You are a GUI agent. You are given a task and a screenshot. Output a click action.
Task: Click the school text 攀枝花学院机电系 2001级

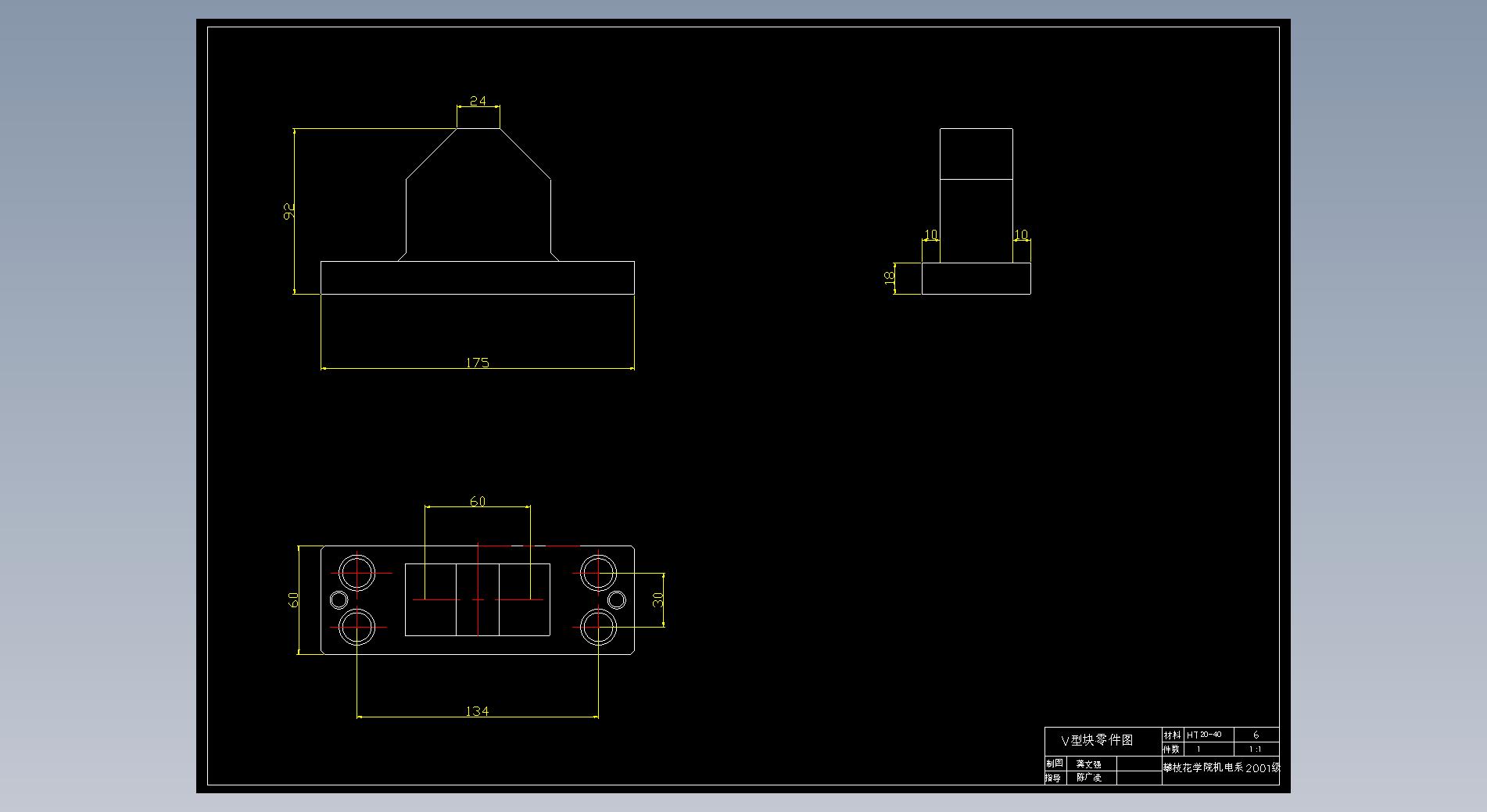[x=1222, y=768]
